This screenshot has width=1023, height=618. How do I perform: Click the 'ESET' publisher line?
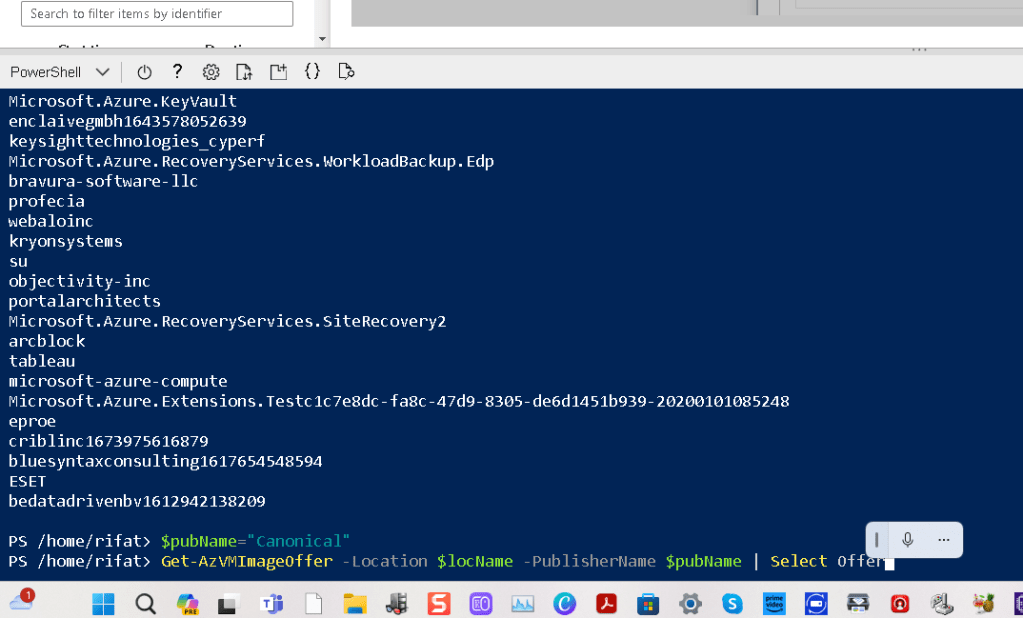(x=27, y=481)
